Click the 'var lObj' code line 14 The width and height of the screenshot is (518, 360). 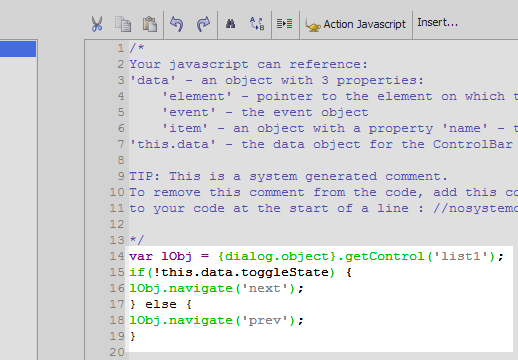point(316,256)
